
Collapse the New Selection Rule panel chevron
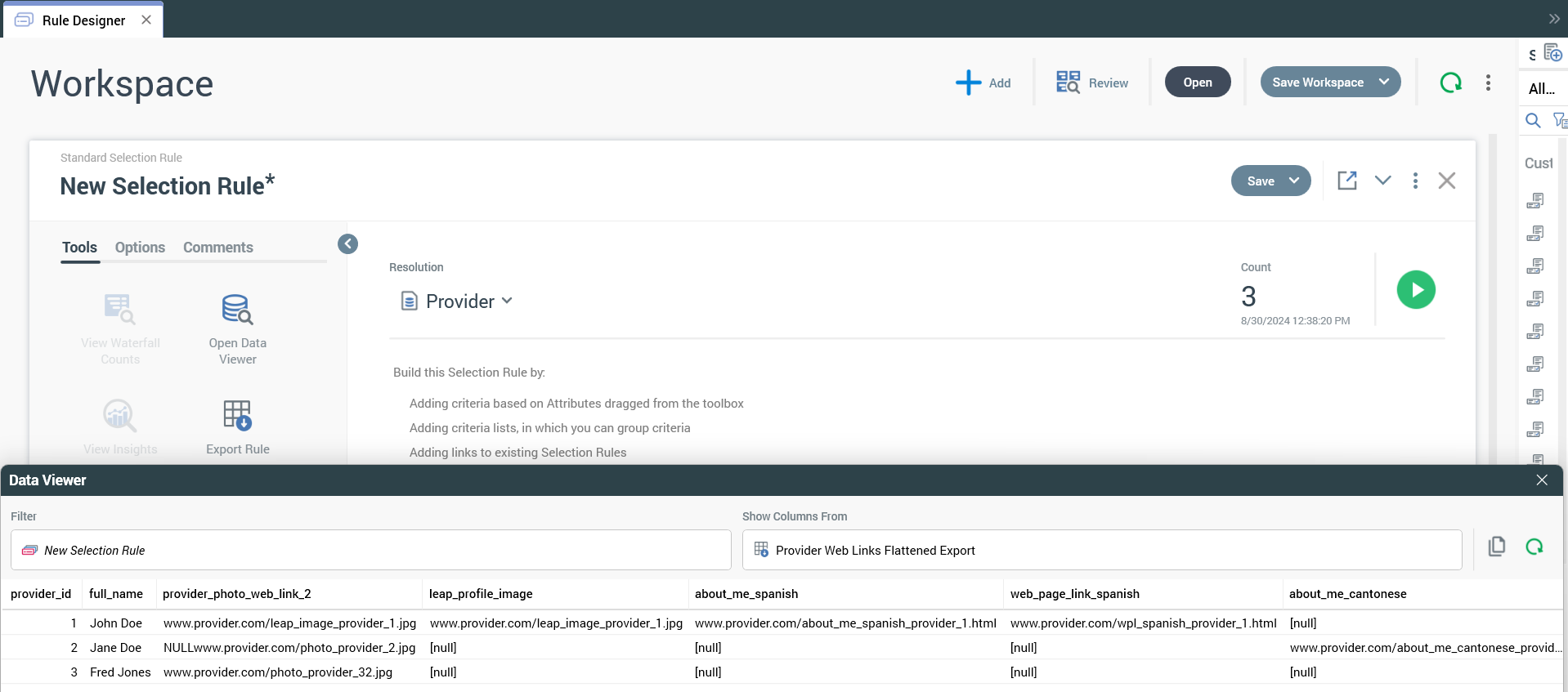coord(1382,181)
